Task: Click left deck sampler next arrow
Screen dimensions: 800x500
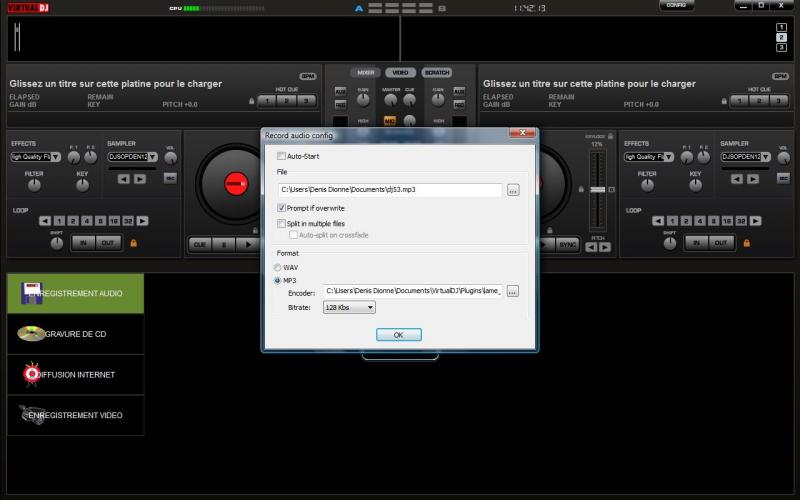Action: click(140, 179)
